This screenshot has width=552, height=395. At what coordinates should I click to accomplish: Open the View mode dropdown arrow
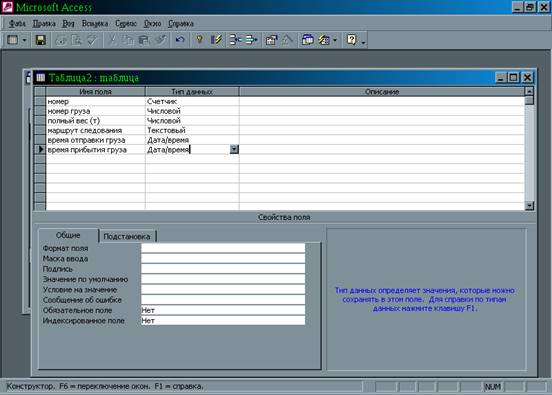(x=24, y=40)
